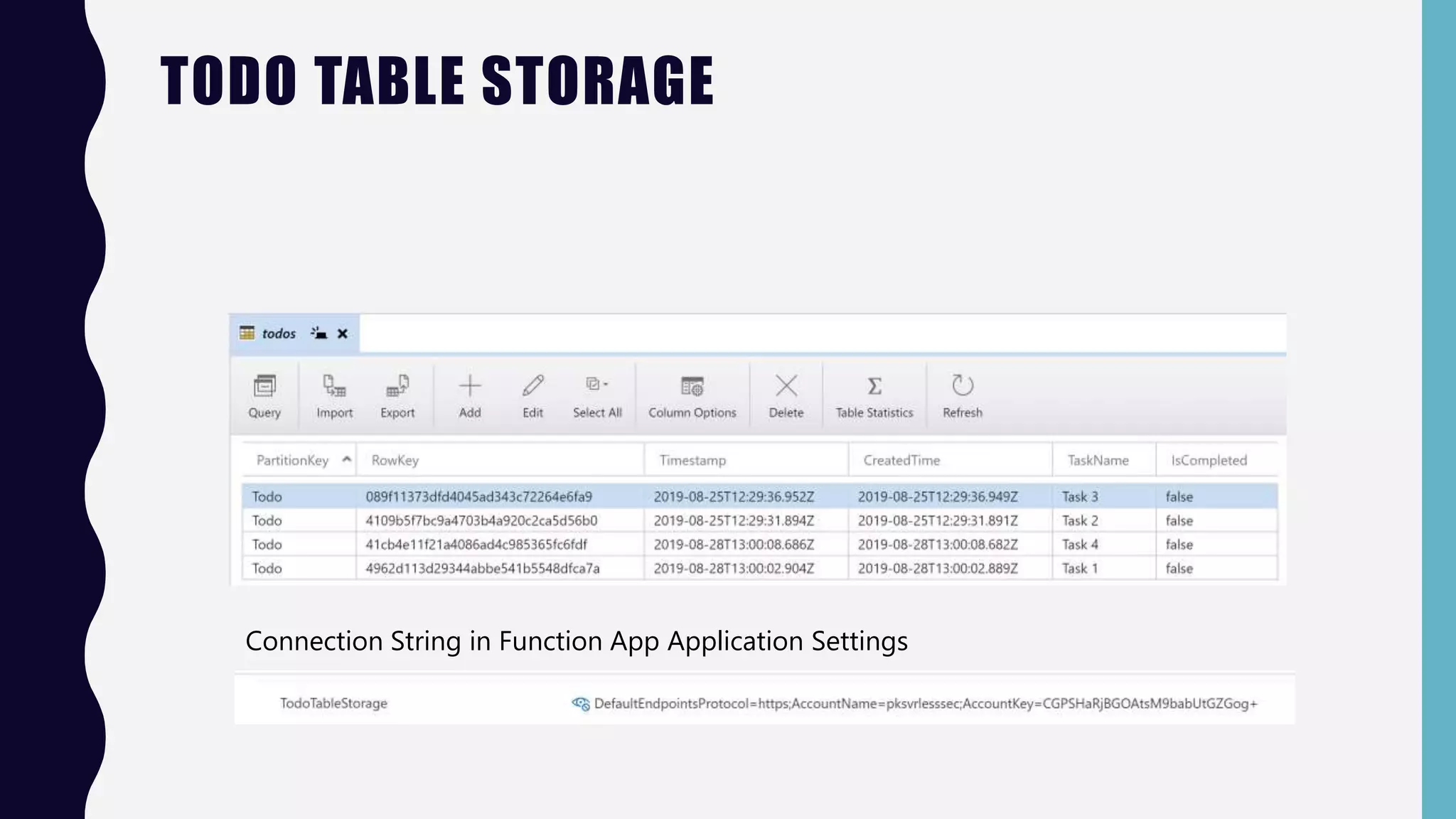Select row key 089f11373dfd4045ad343c72264e6fa9
The width and height of the screenshot is (1456, 819).
coord(478,496)
